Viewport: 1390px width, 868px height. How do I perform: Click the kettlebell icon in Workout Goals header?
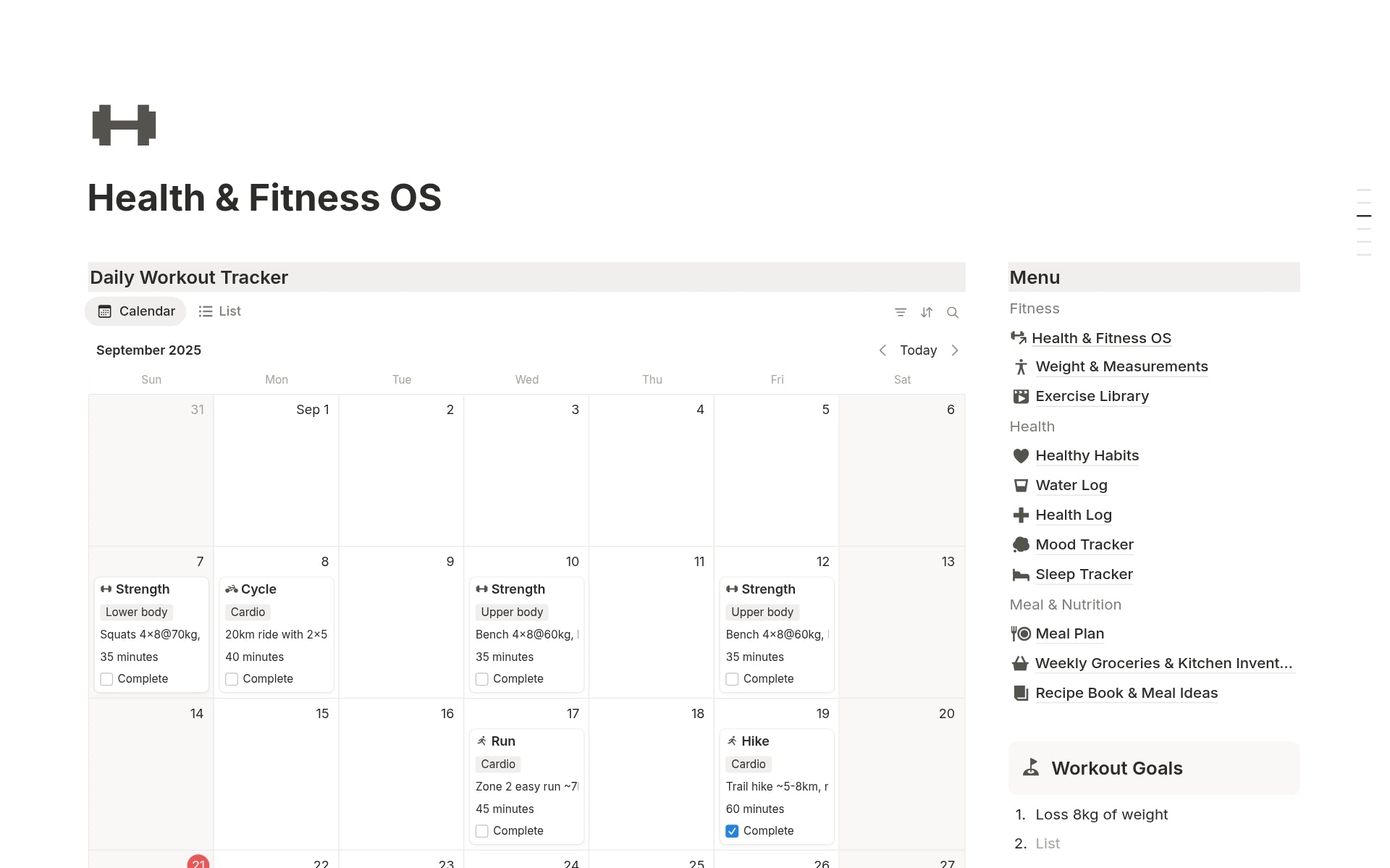click(1031, 767)
